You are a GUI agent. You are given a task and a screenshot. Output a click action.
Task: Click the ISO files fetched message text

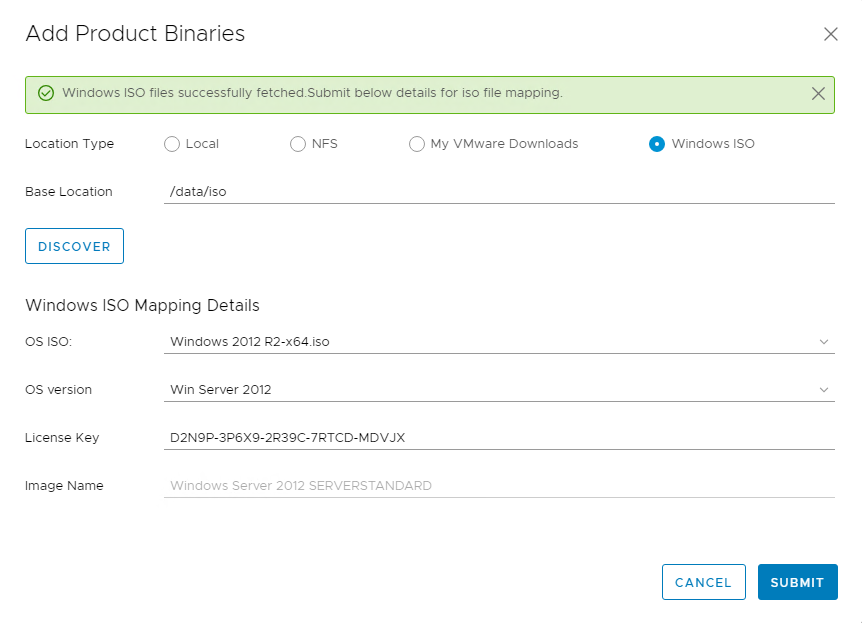click(x=312, y=93)
